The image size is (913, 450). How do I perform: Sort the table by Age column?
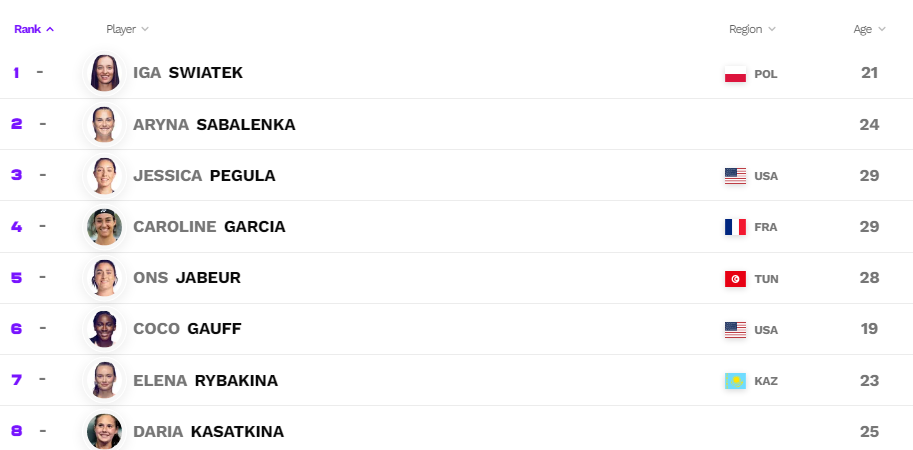click(869, 29)
